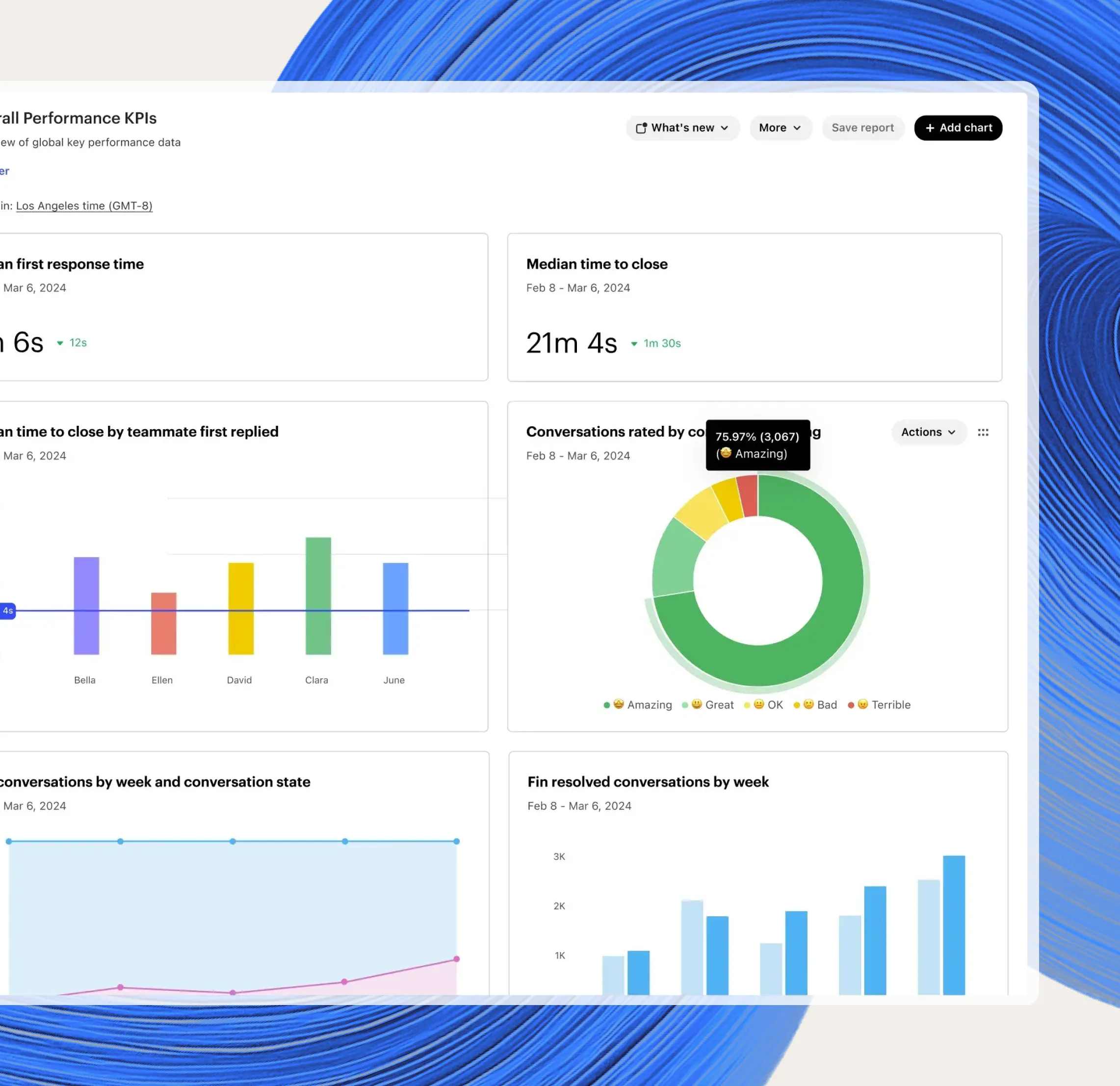Click the 1m 30s change indicator
The height and width of the screenshot is (1086, 1120).
[656, 343]
